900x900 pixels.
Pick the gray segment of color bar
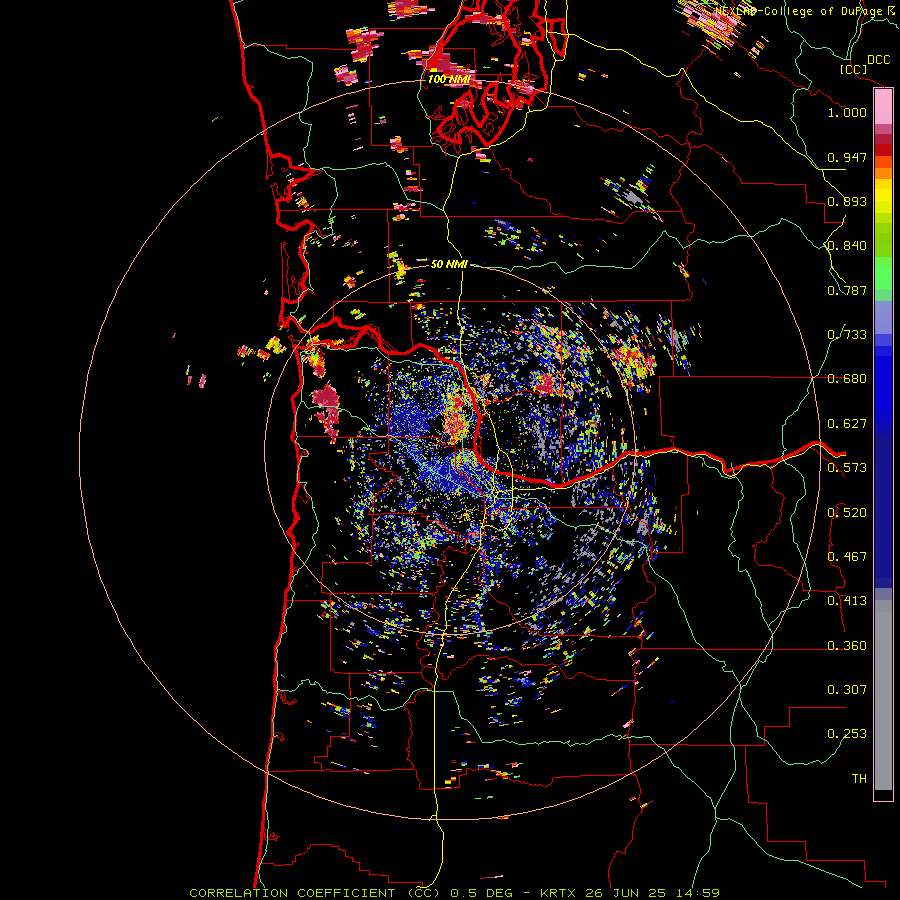[883, 695]
